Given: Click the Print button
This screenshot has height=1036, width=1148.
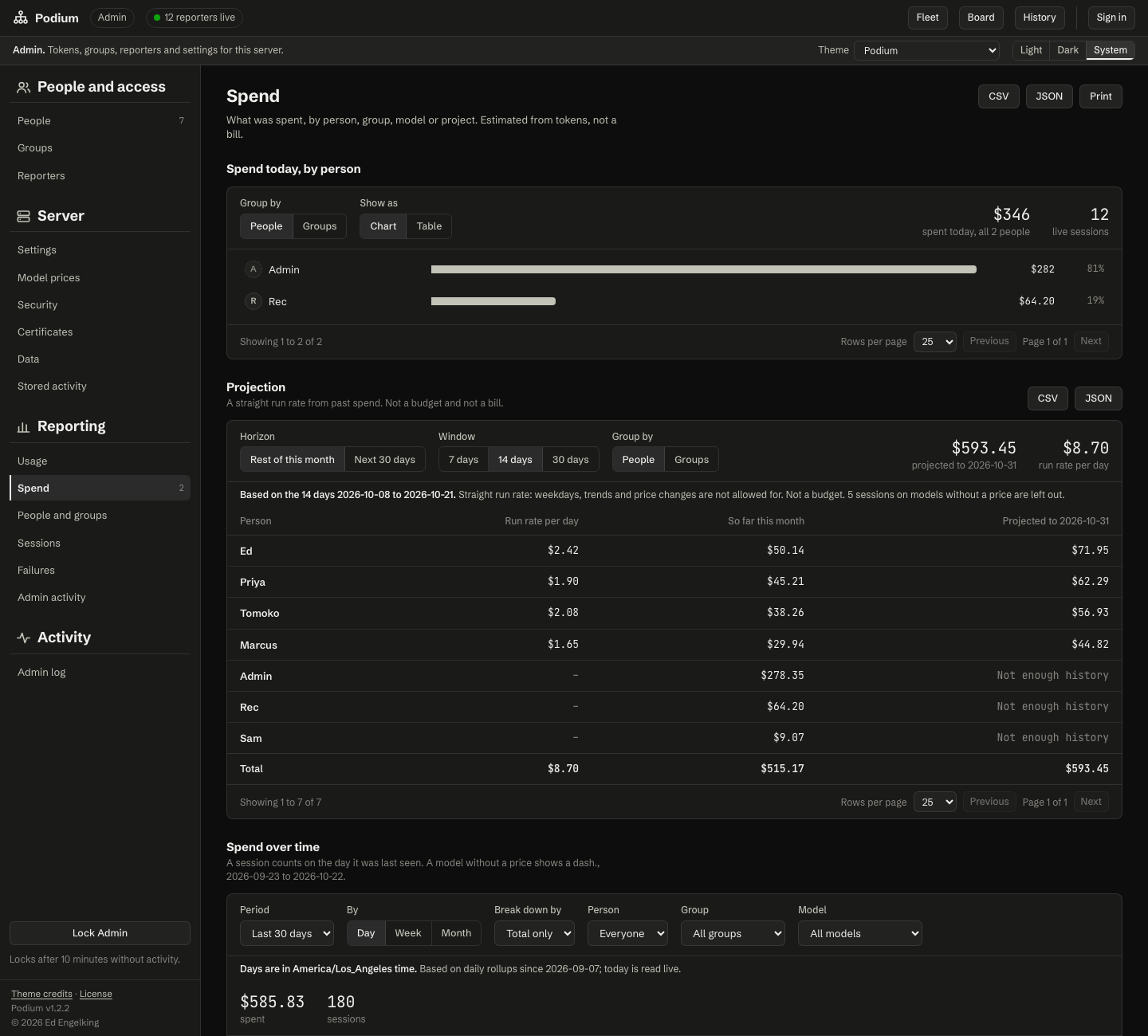Looking at the screenshot, I should tap(1101, 96).
